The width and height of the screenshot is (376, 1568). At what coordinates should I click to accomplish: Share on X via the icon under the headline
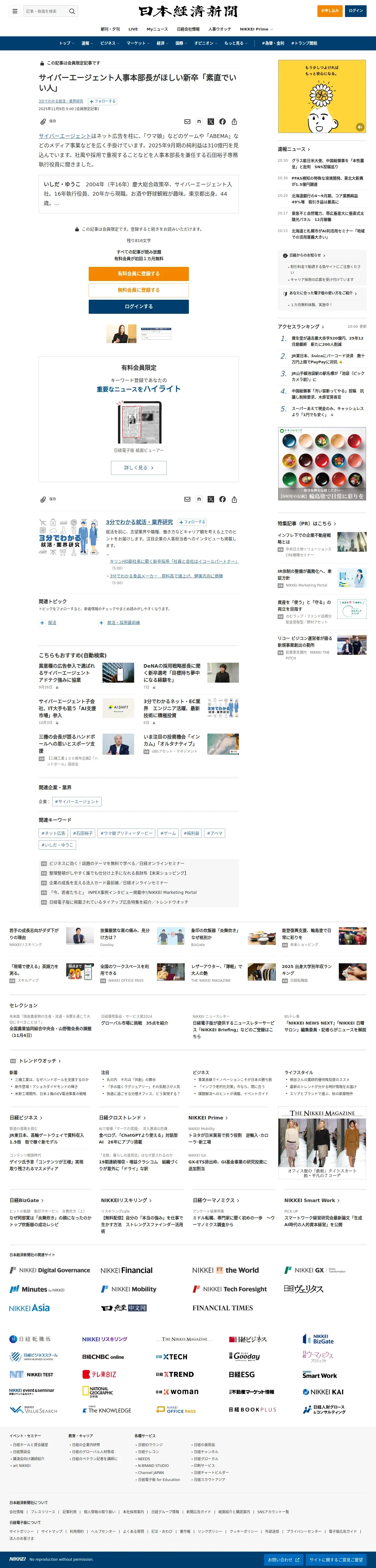pyautogui.click(x=211, y=122)
